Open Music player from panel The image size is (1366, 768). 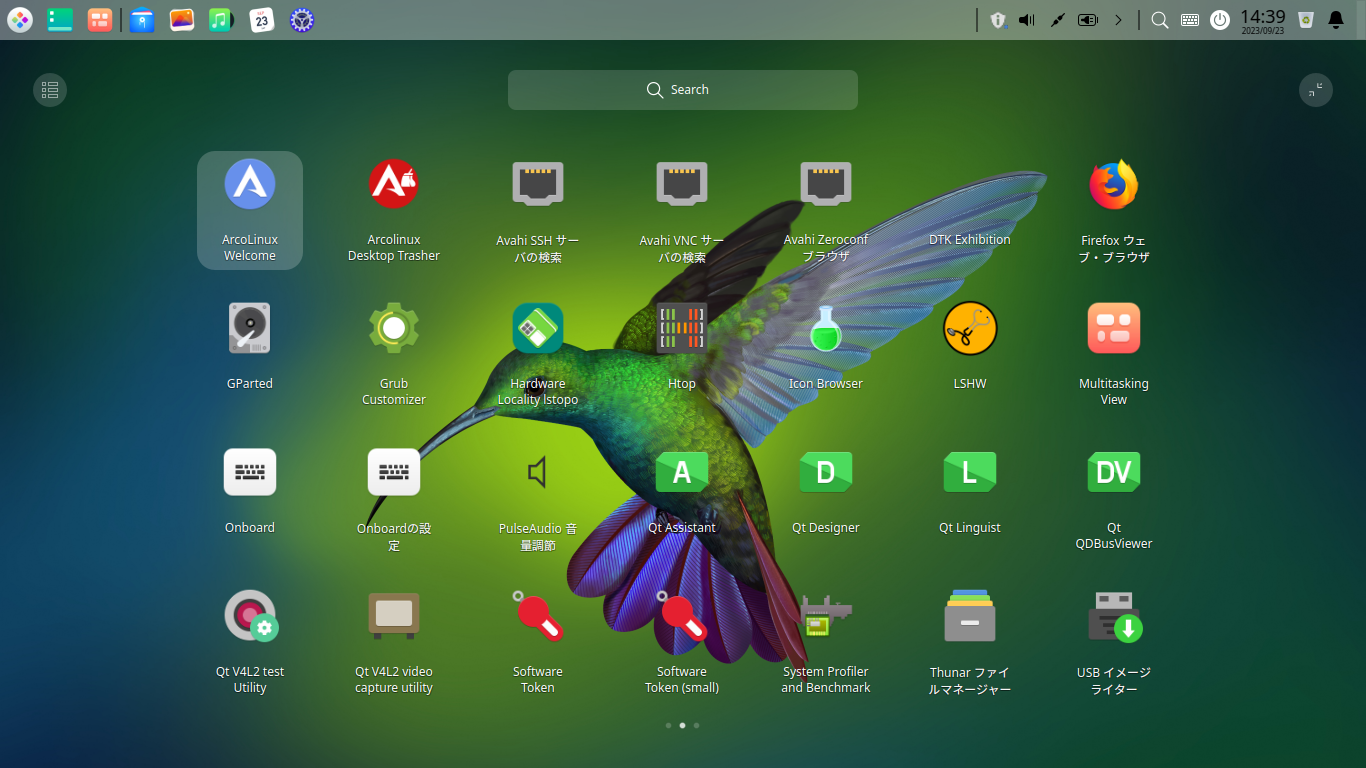(x=221, y=19)
